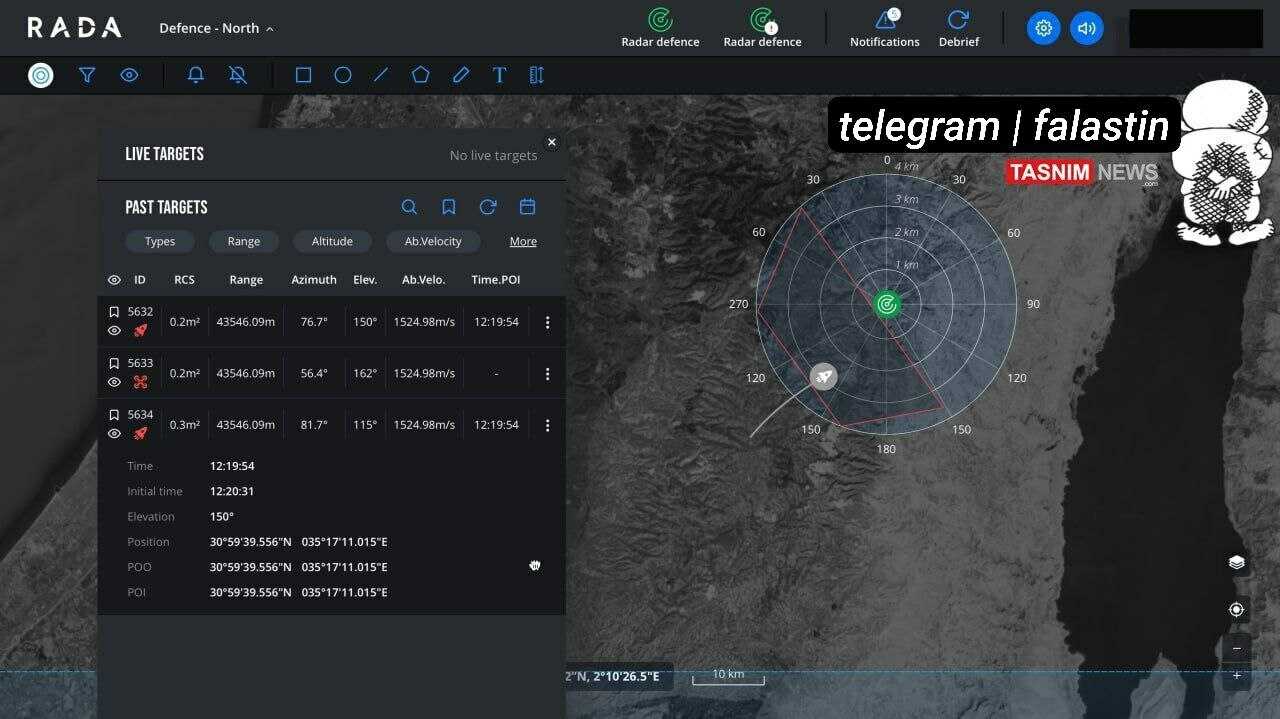The height and width of the screenshot is (719, 1280).
Task: Click the filter funnel icon
Action: tap(87, 75)
